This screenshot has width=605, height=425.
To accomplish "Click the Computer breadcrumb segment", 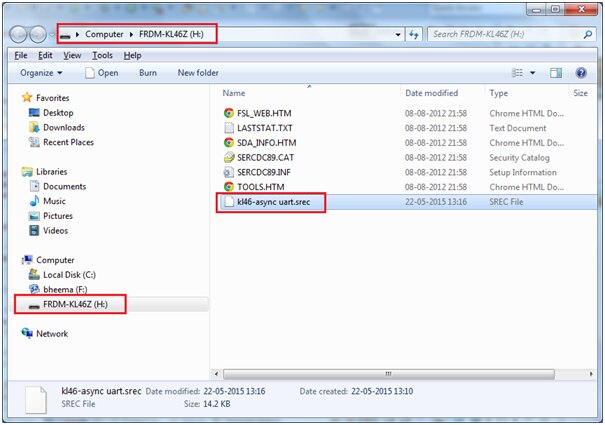I will pyautogui.click(x=104, y=34).
